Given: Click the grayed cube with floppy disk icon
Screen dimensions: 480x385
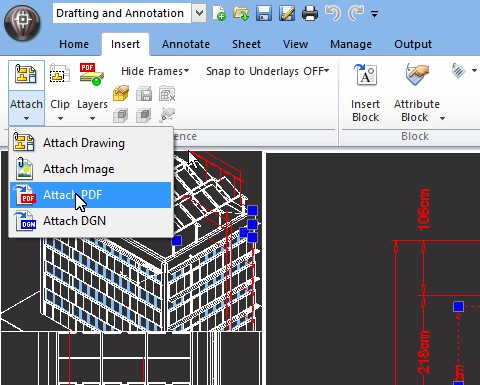Looking at the screenshot, I should tap(144, 94).
